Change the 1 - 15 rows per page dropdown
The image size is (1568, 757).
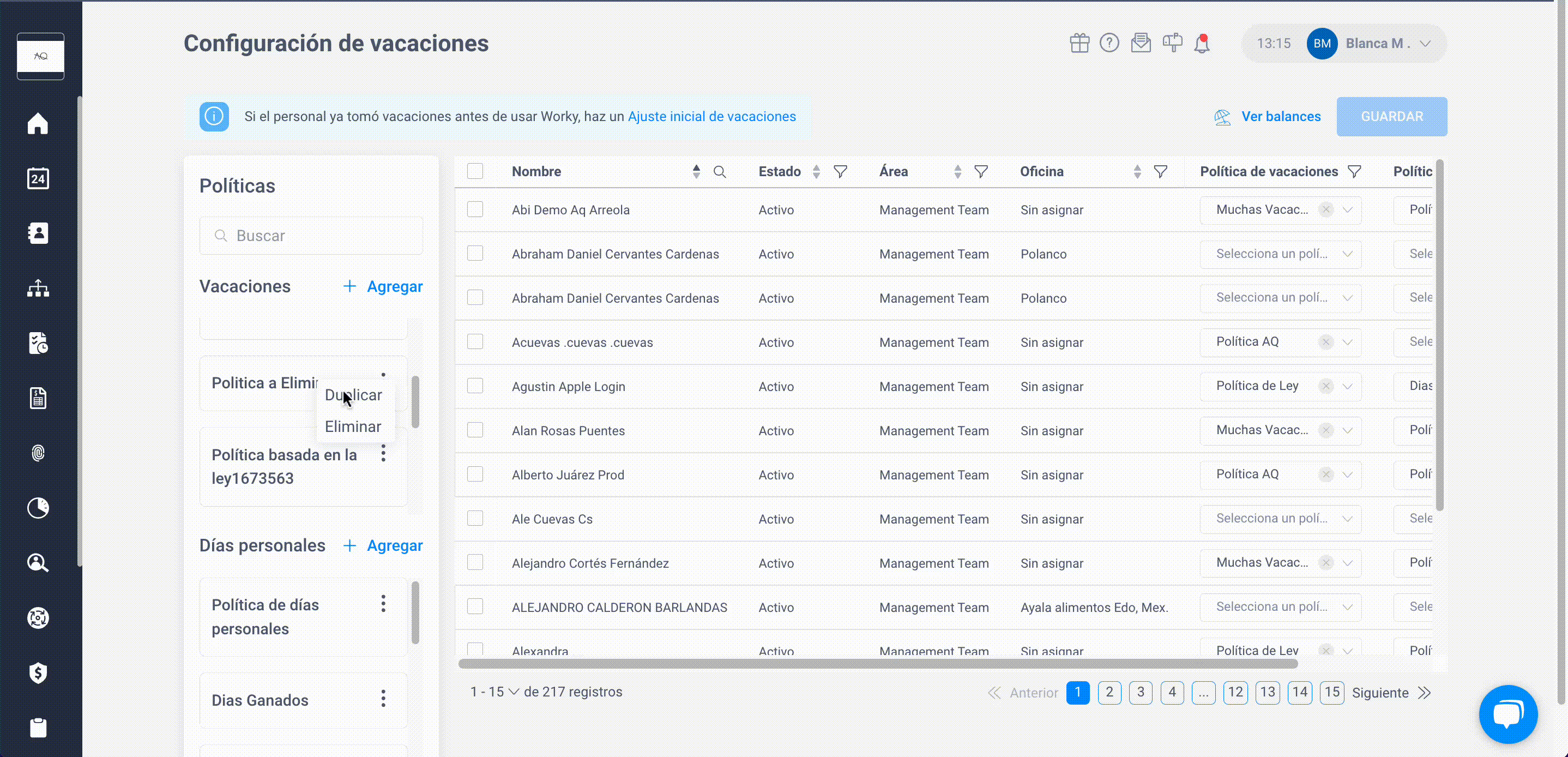point(495,693)
